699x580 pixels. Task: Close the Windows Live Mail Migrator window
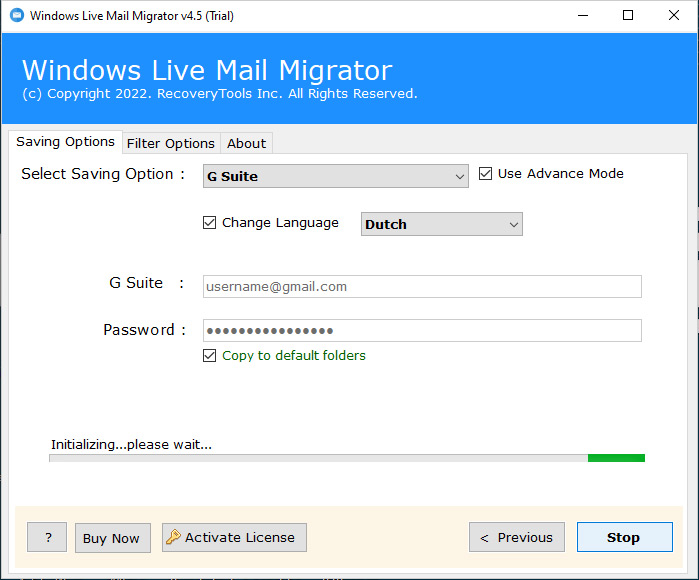[x=674, y=15]
